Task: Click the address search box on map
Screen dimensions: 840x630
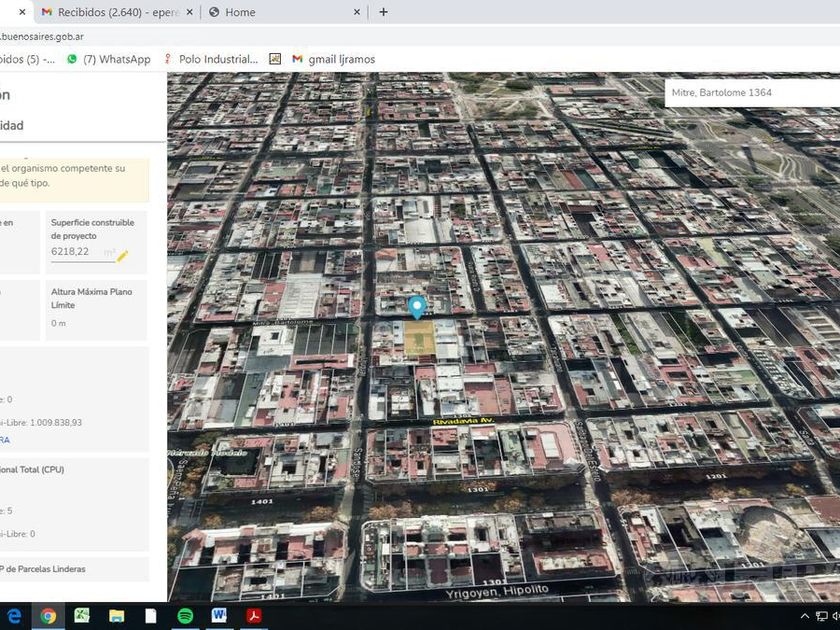Action: [x=750, y=92]
